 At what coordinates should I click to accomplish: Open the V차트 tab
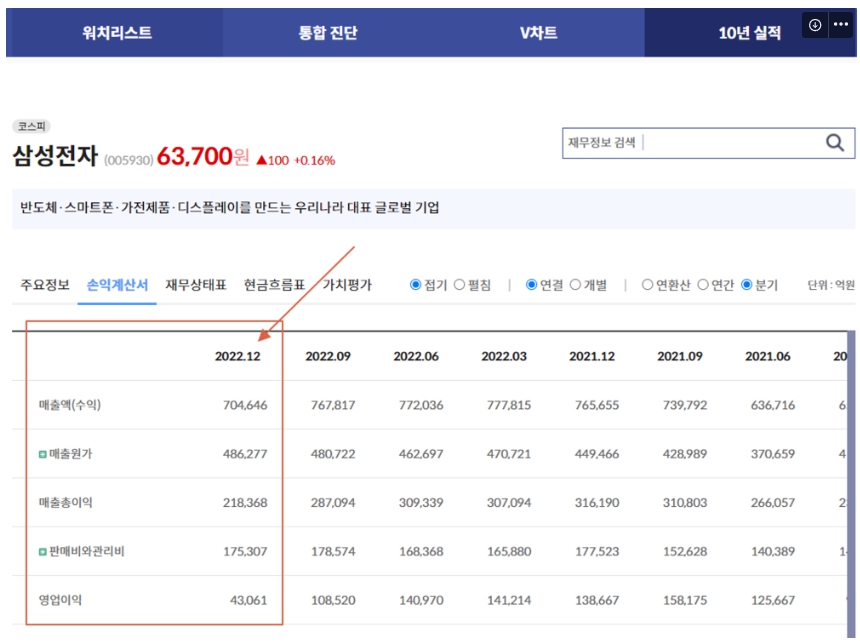click(x=539, y=33)
